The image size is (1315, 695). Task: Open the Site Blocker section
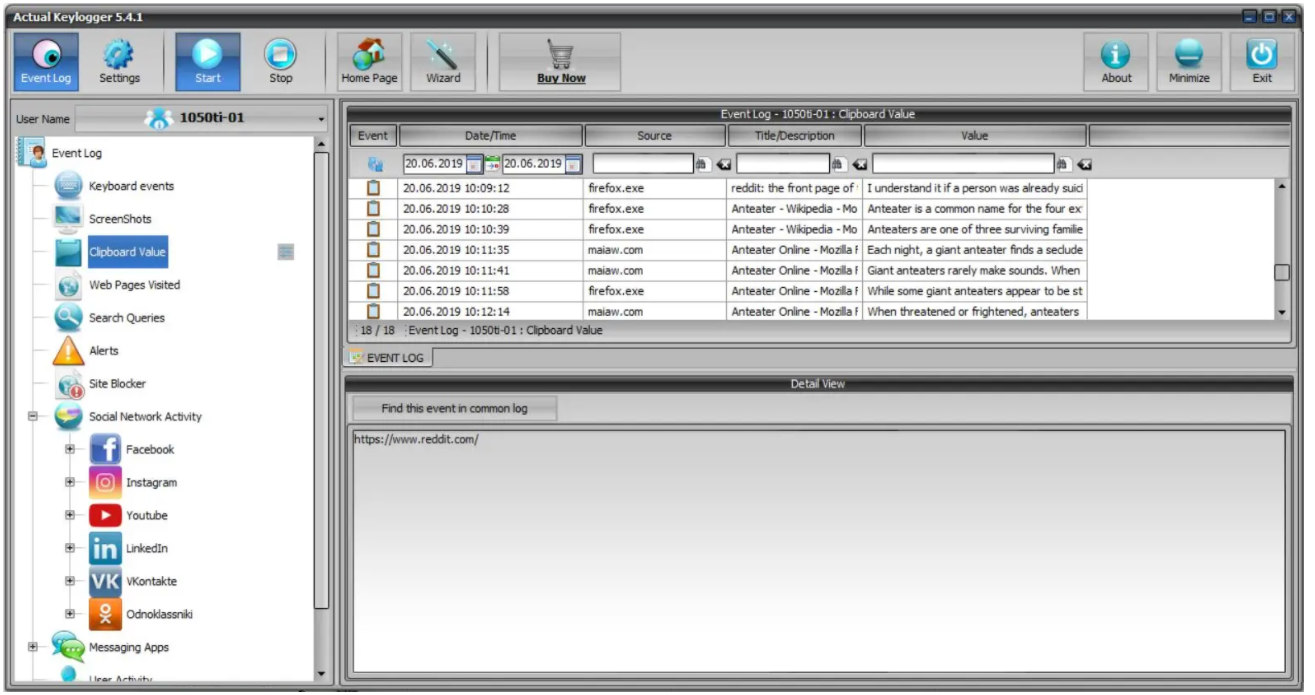[x=117, y=384]
